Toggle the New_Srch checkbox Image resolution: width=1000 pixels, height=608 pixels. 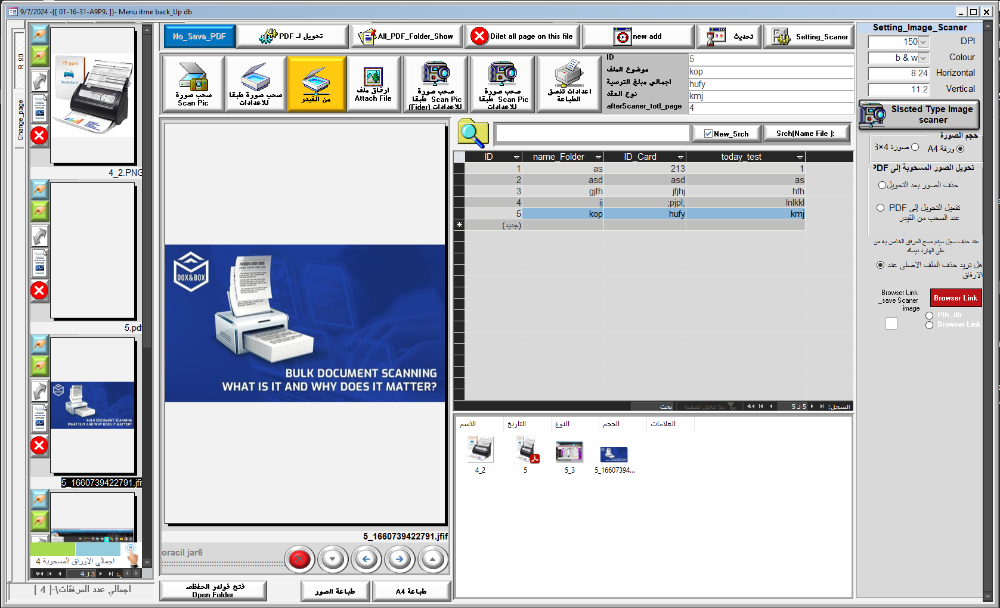(x=708, y=133)
